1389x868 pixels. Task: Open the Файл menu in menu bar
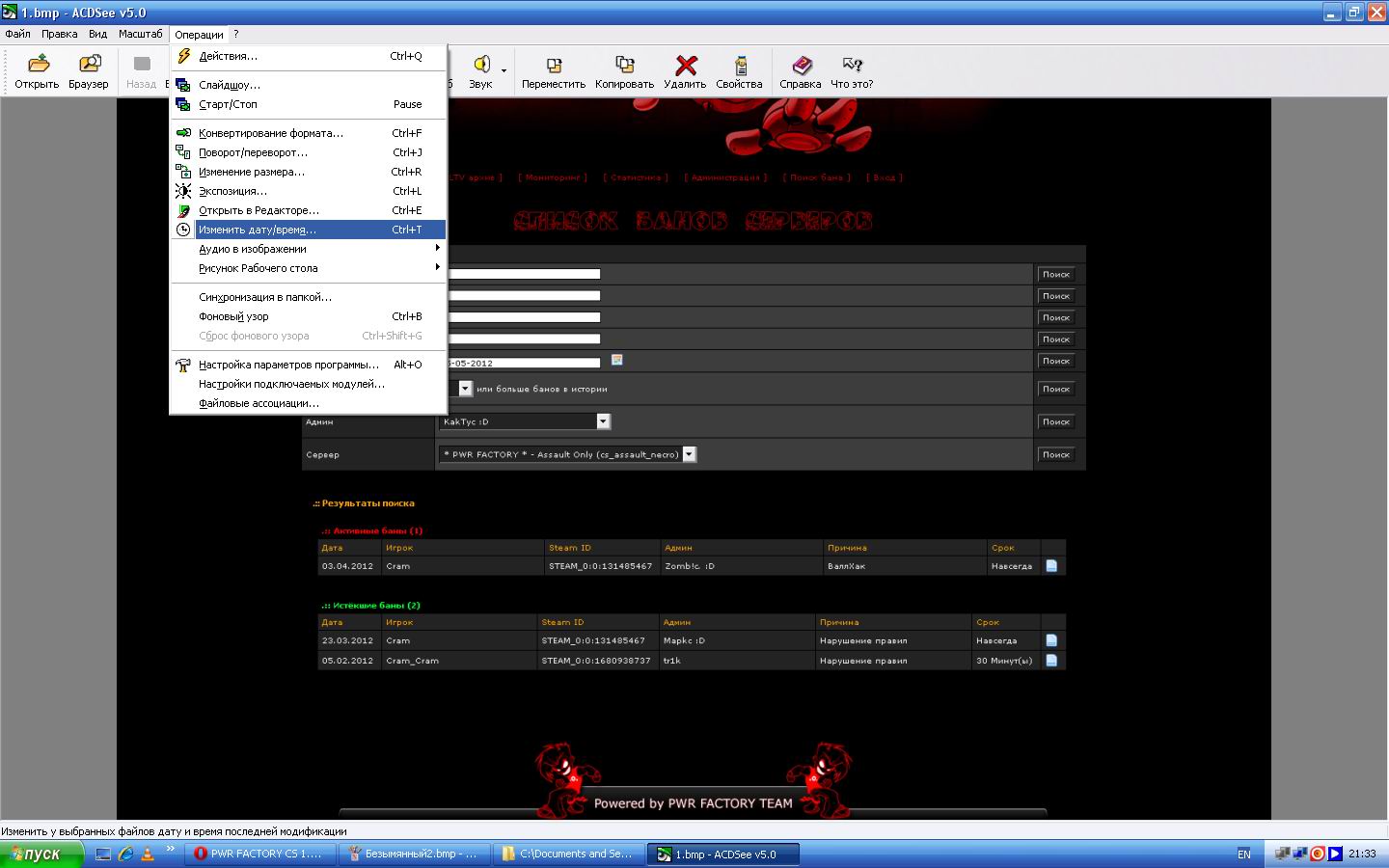click(x=17, y=34)
